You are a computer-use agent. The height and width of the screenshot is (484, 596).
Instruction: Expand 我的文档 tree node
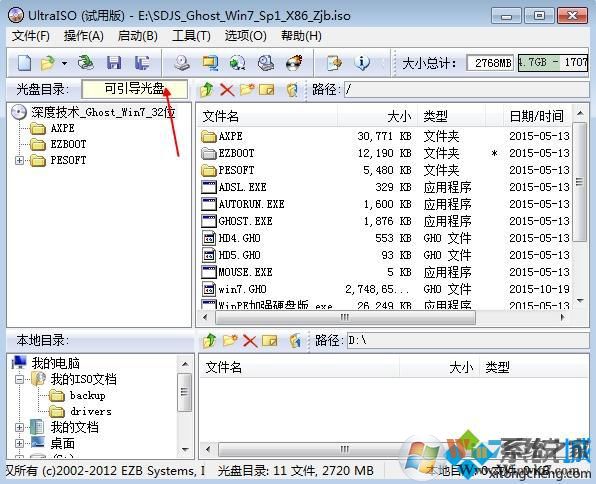[19, 427]
